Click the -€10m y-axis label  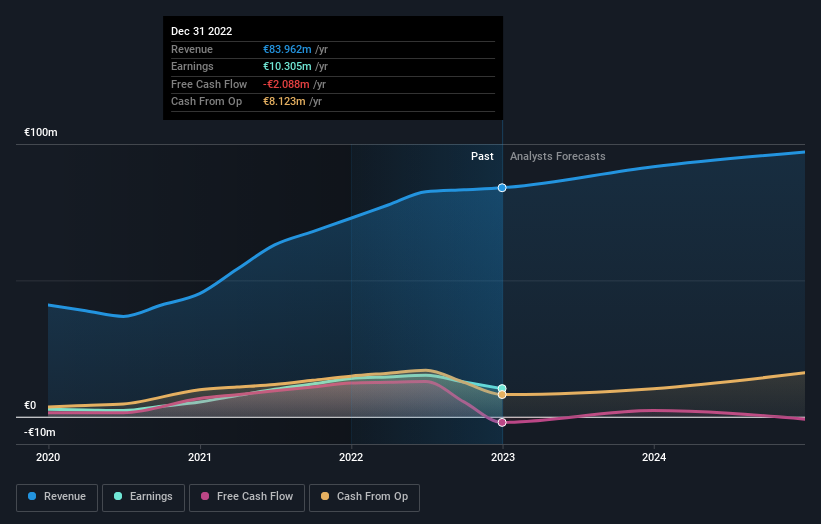(x=40, y=432)
